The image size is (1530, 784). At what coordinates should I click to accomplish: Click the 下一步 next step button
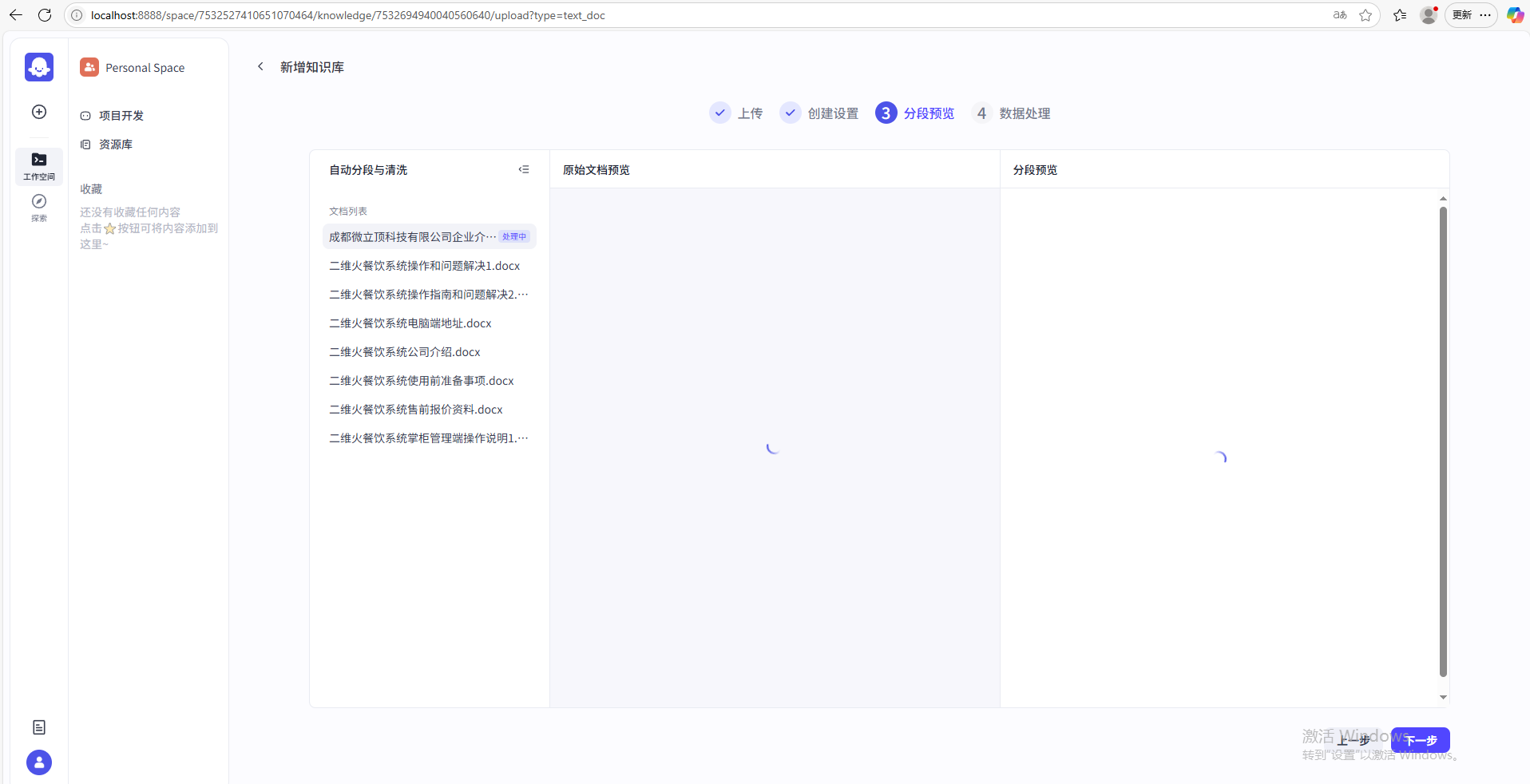(x=1421, y=740)
